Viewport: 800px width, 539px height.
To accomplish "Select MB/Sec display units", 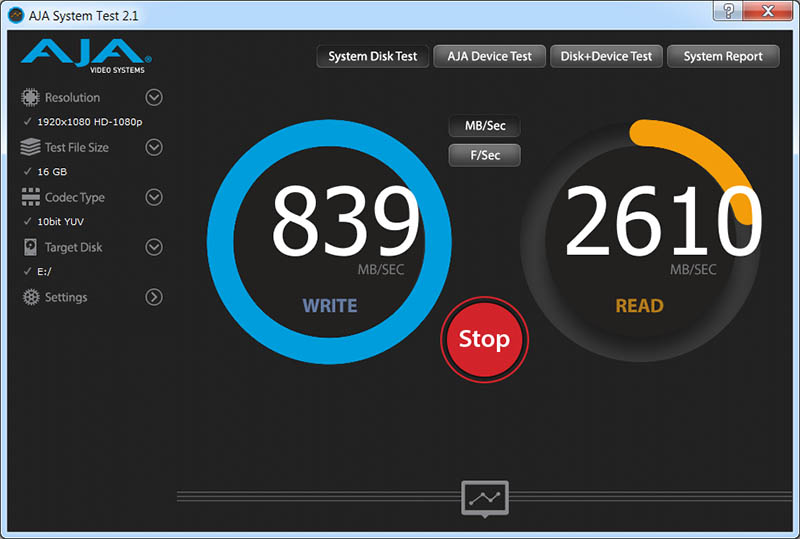I will click(x=485, y=126).
